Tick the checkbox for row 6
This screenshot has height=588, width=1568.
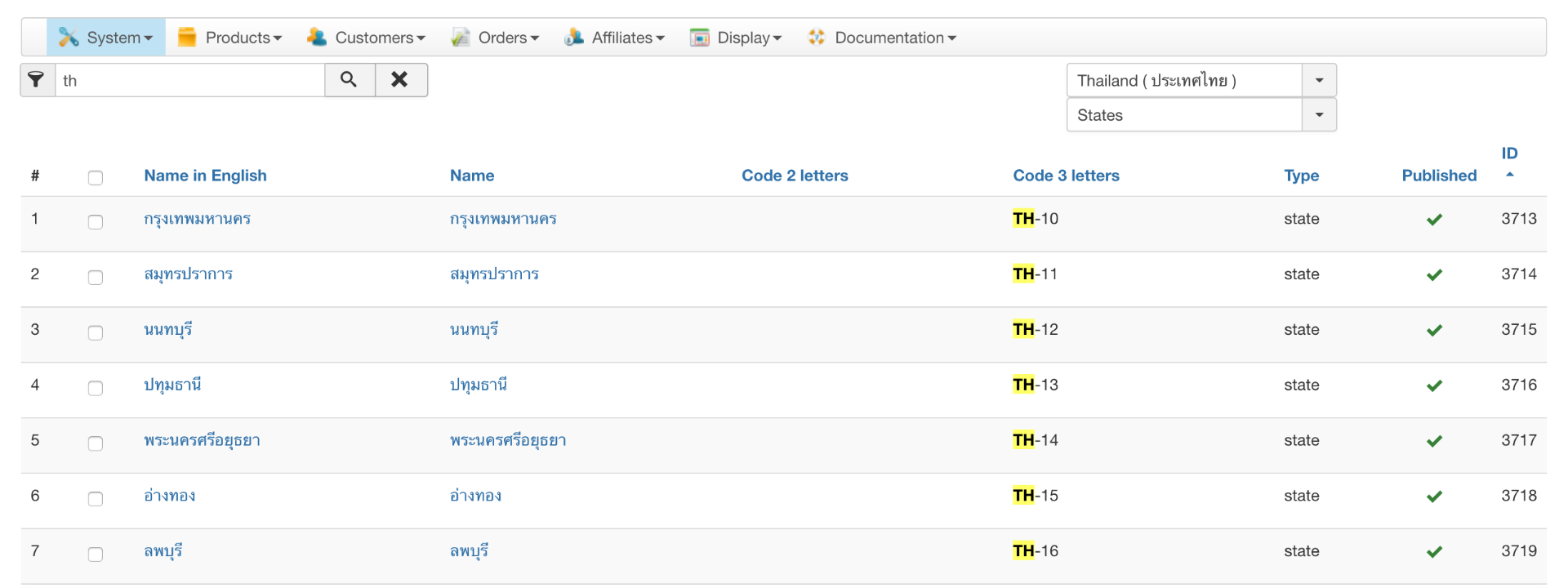click(x=96, y=499)
